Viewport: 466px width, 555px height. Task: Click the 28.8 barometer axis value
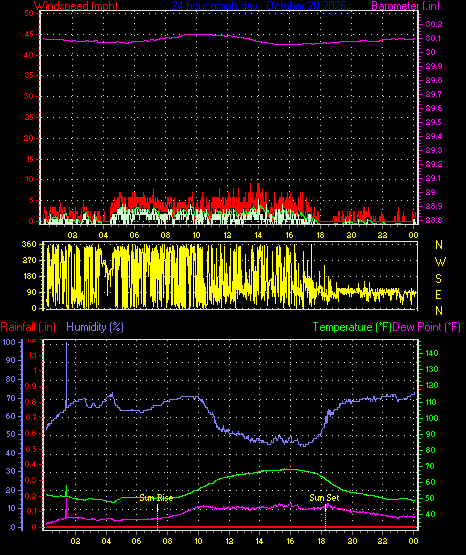coord(434,220)
